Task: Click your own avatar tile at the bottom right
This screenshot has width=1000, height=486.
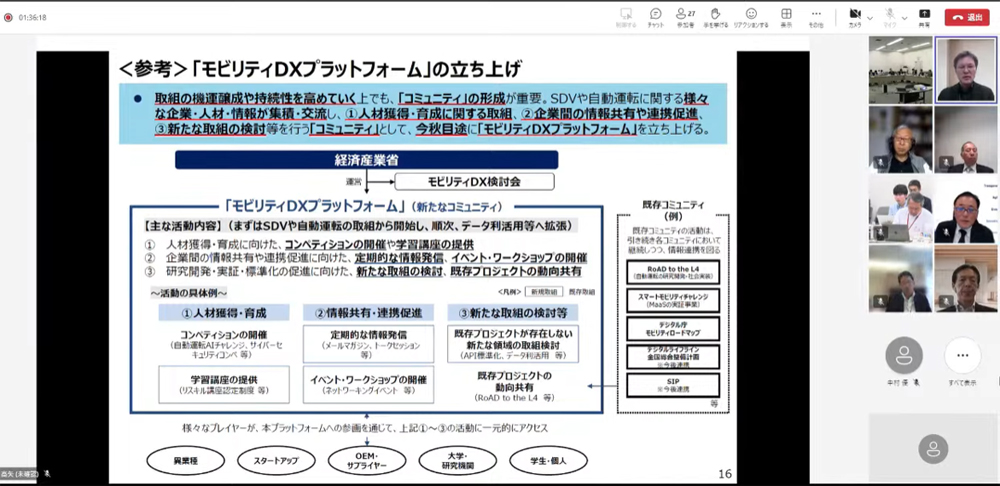Action: pyautogui.click(x=933, y=448)
